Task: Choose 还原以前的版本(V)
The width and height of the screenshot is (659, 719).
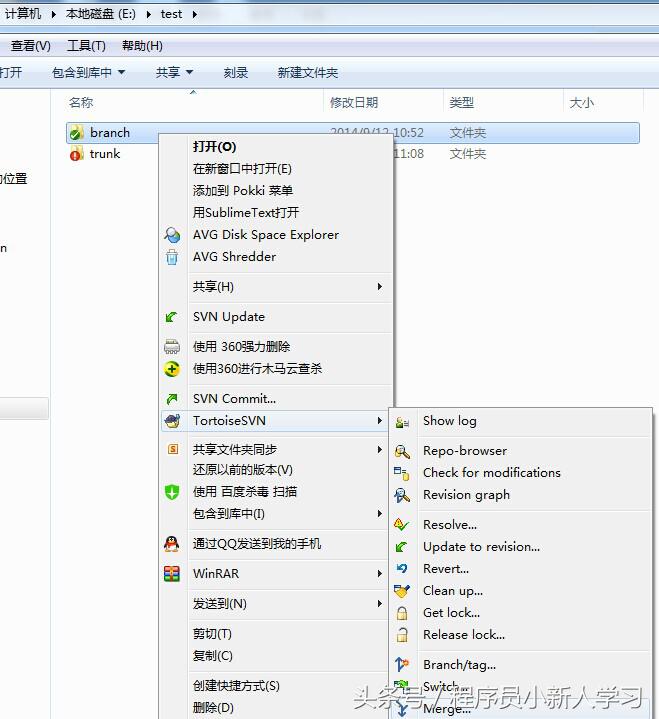Action: 243,470
